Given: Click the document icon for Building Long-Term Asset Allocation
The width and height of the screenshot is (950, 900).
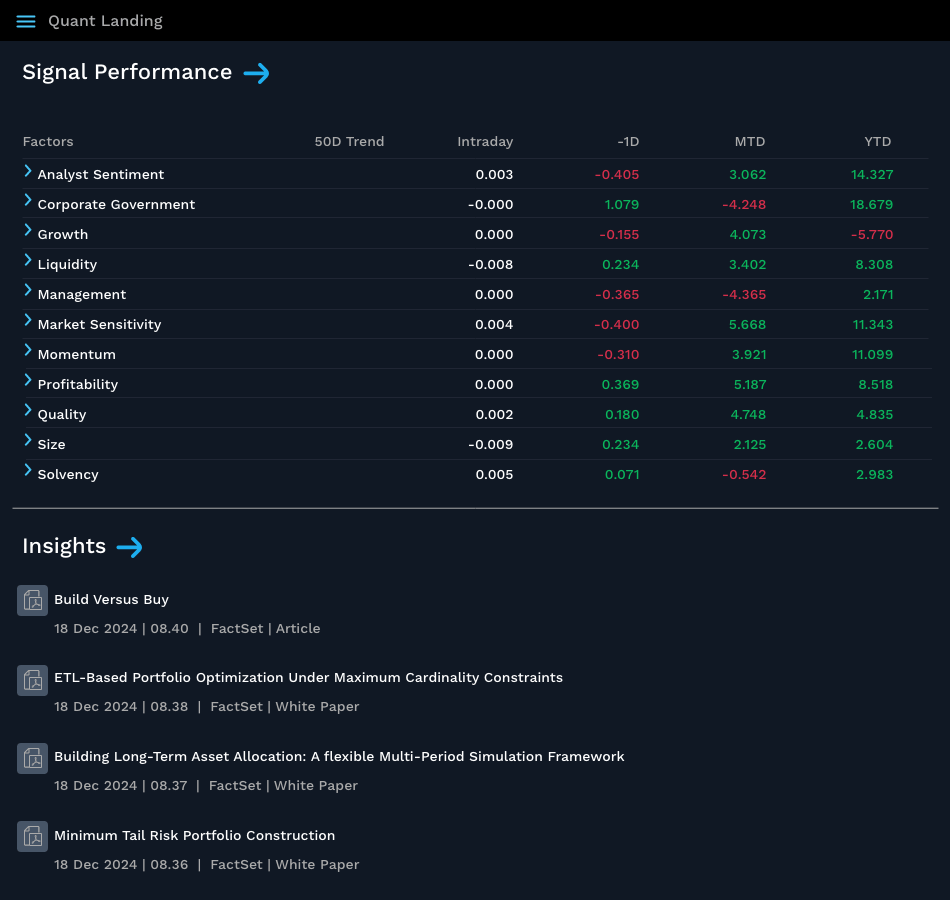Looking at the screenshot, I should point(32,758).
